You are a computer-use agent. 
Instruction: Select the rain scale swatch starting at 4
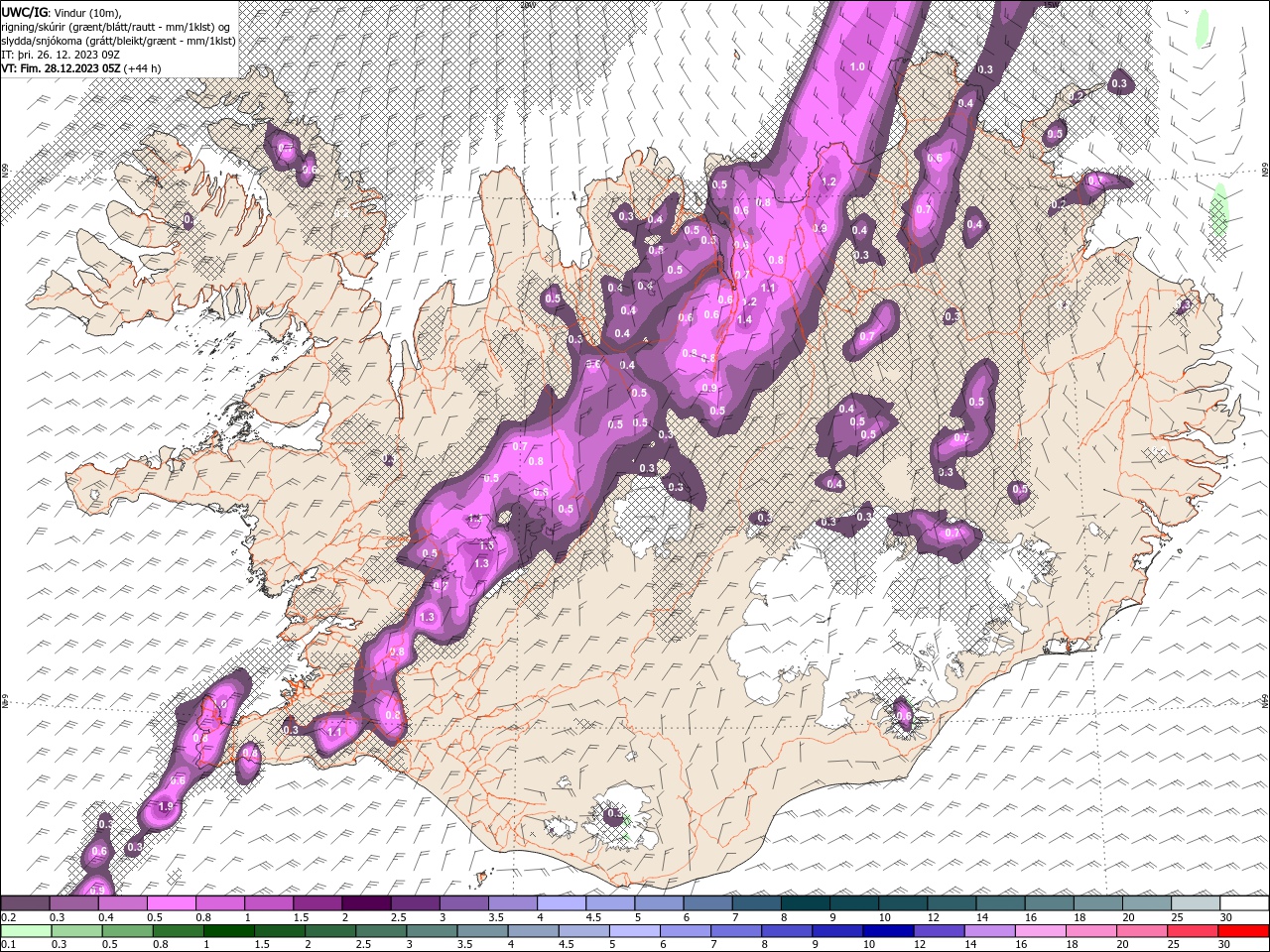tap(533, 931)
